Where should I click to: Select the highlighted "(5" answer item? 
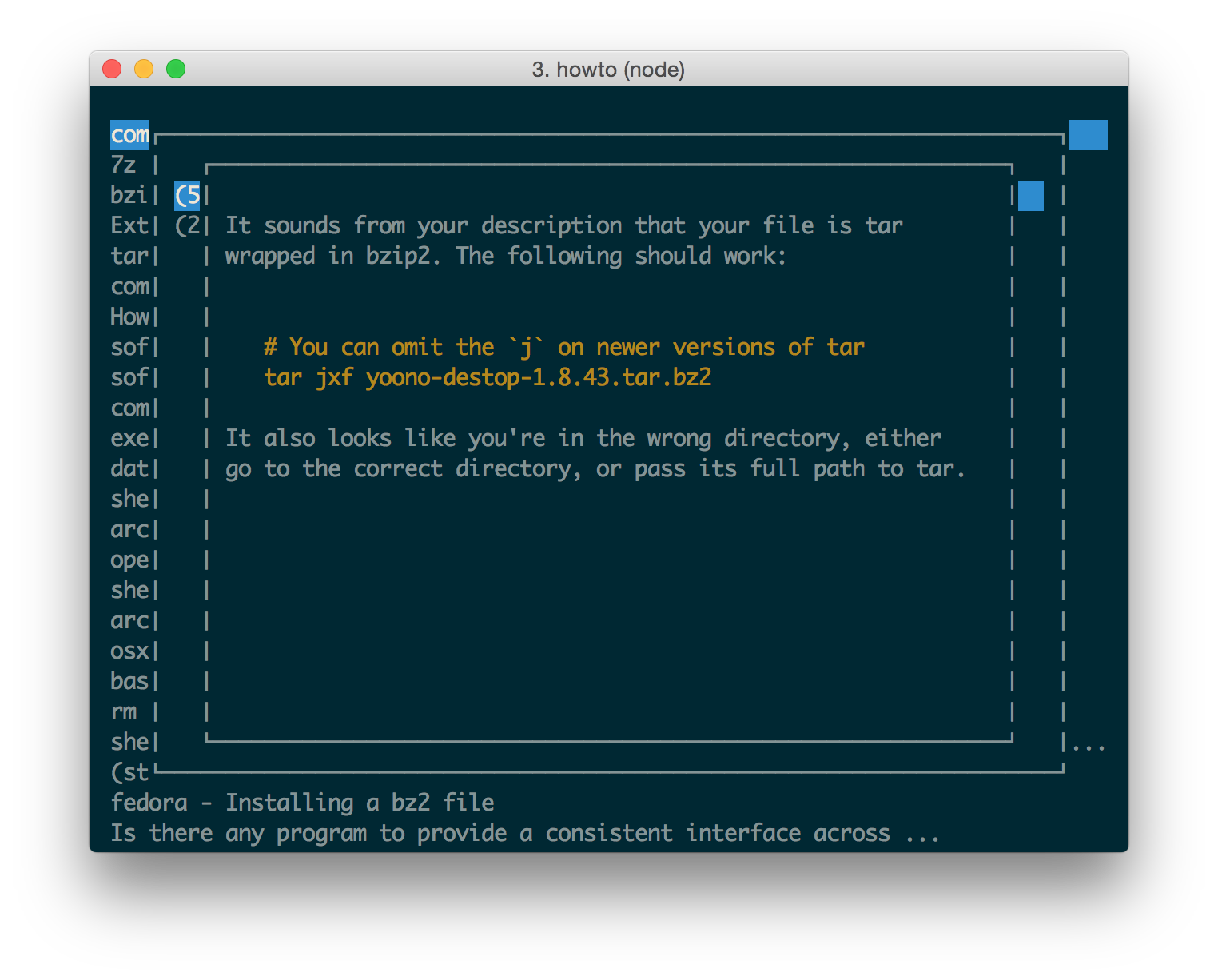188,196
